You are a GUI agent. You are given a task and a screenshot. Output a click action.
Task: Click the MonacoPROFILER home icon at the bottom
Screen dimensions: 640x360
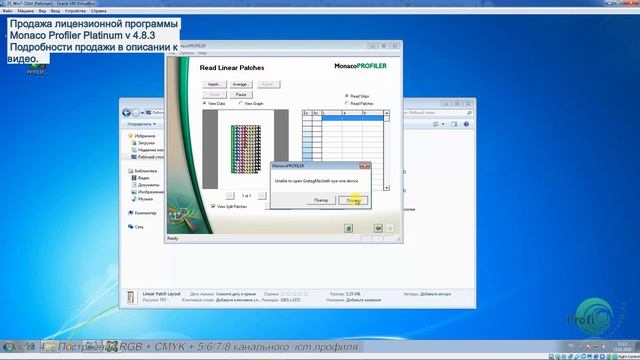[x=348, y=228]
